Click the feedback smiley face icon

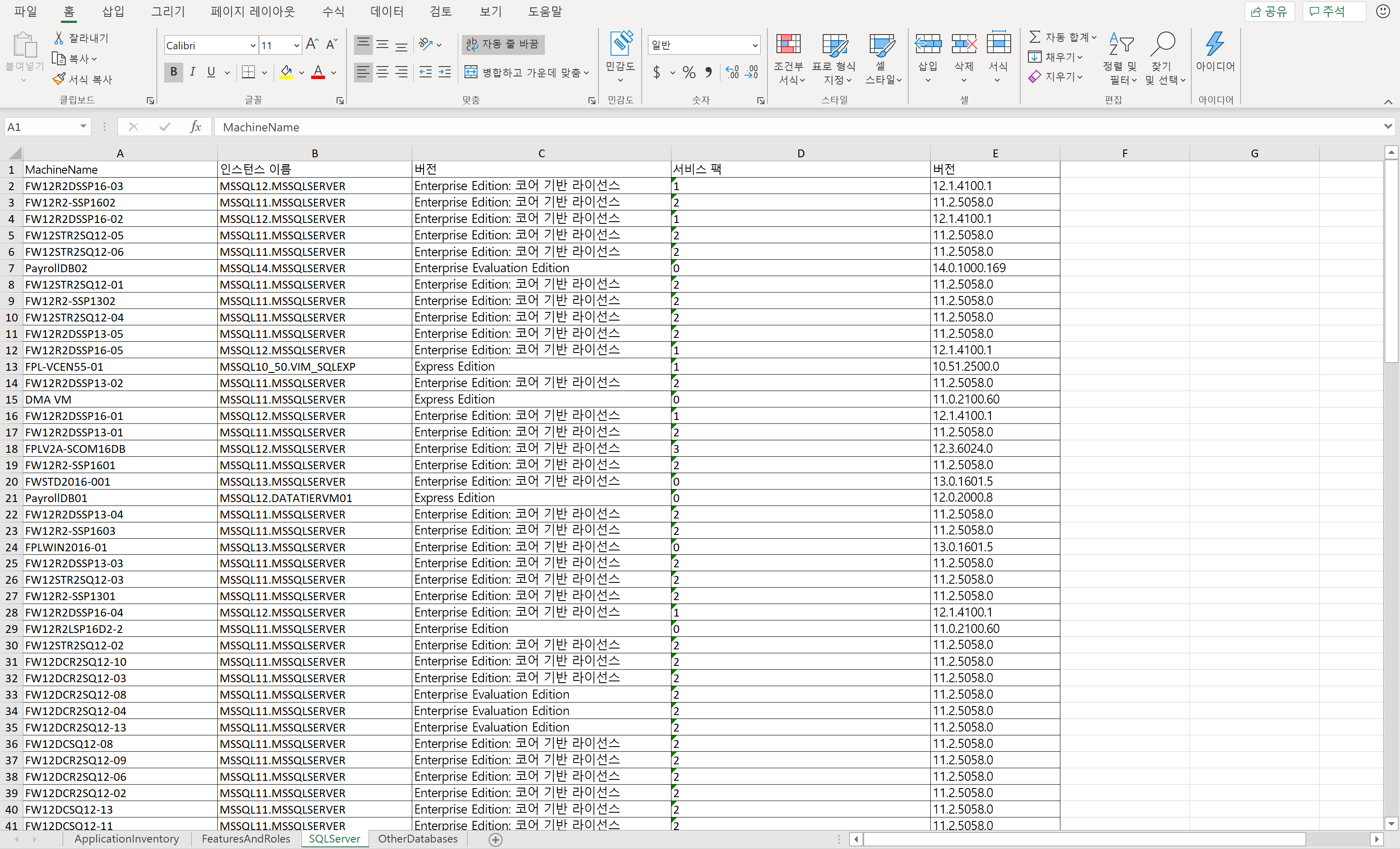click(1382, 11)
